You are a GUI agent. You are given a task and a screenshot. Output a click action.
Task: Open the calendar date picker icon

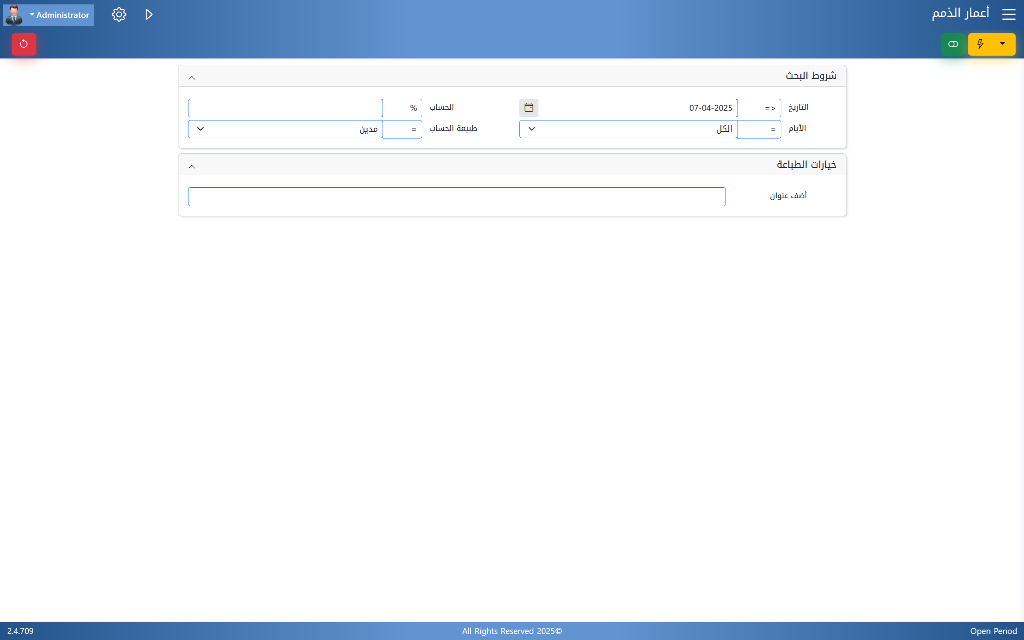[529, 108]
